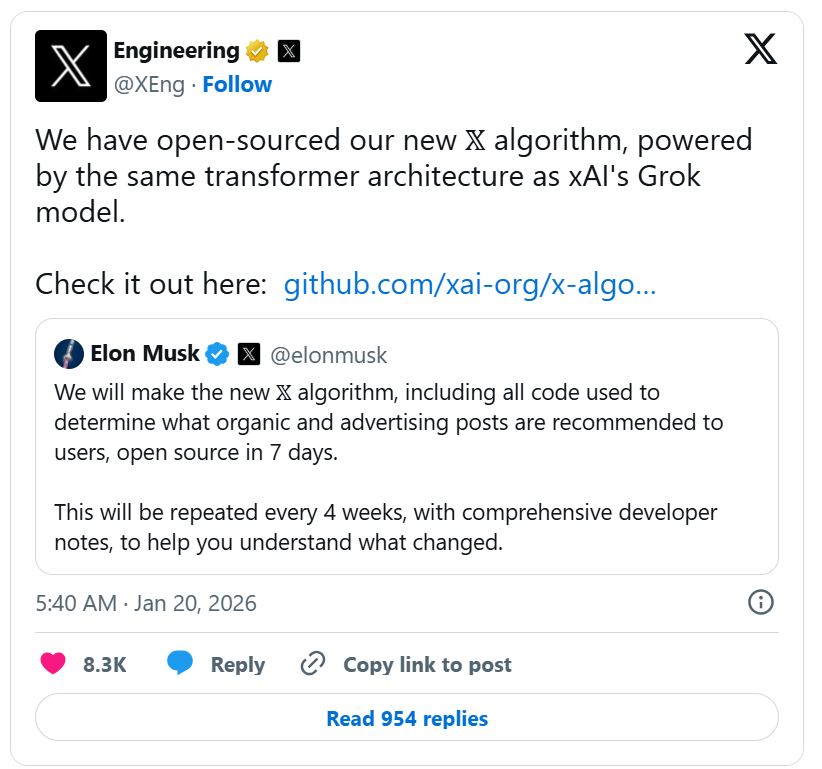
Task: Click the X affiliation badge beside Elon Musk
Action: pos(250,354)
